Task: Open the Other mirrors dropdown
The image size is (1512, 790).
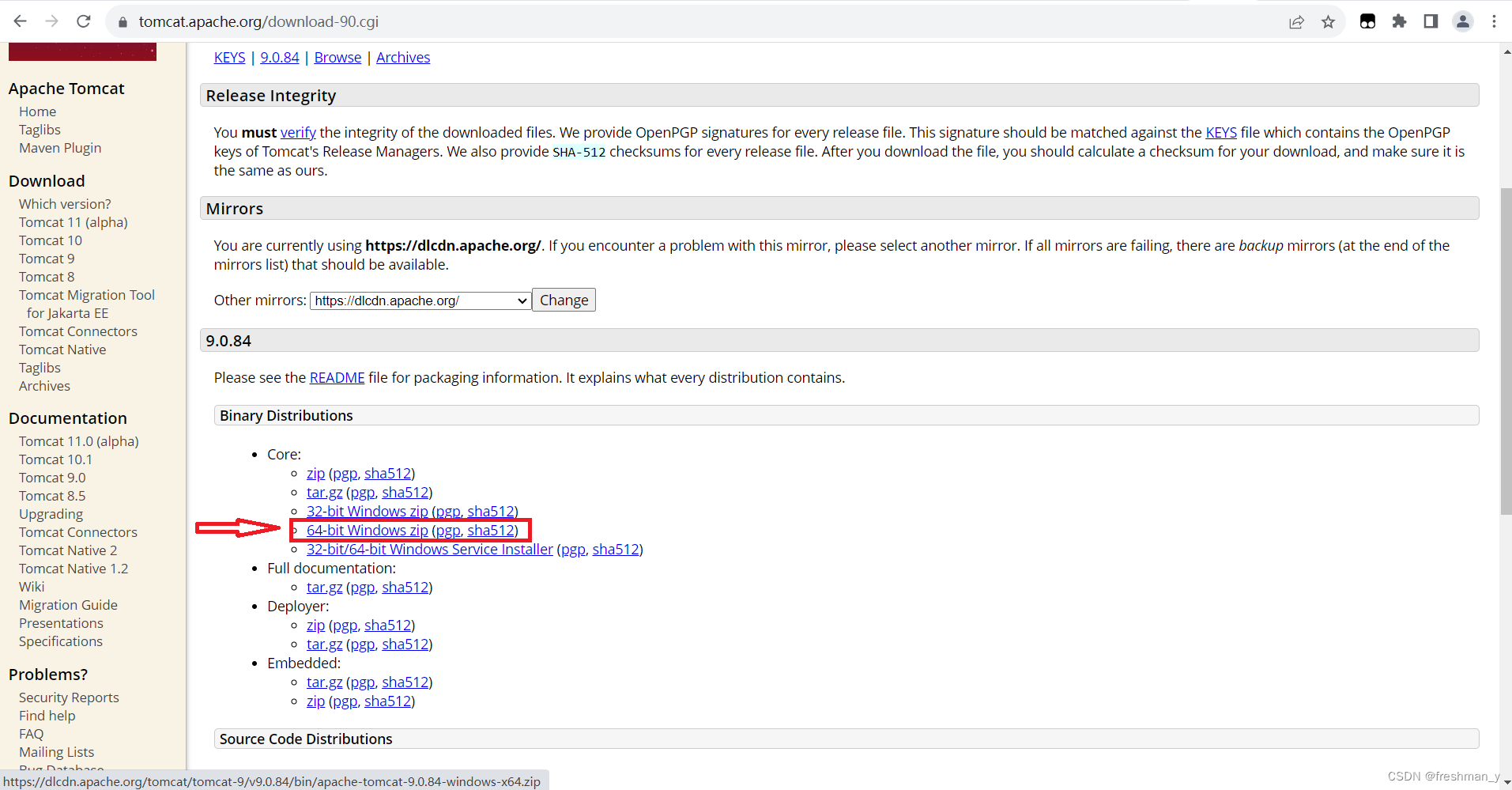Action: tap(420, 301)
